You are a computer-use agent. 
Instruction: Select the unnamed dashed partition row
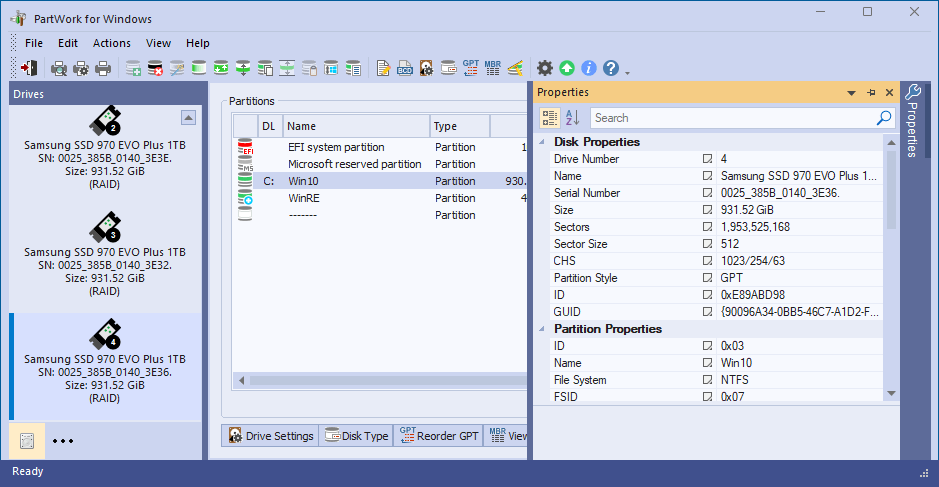click(x=381, y=215)
